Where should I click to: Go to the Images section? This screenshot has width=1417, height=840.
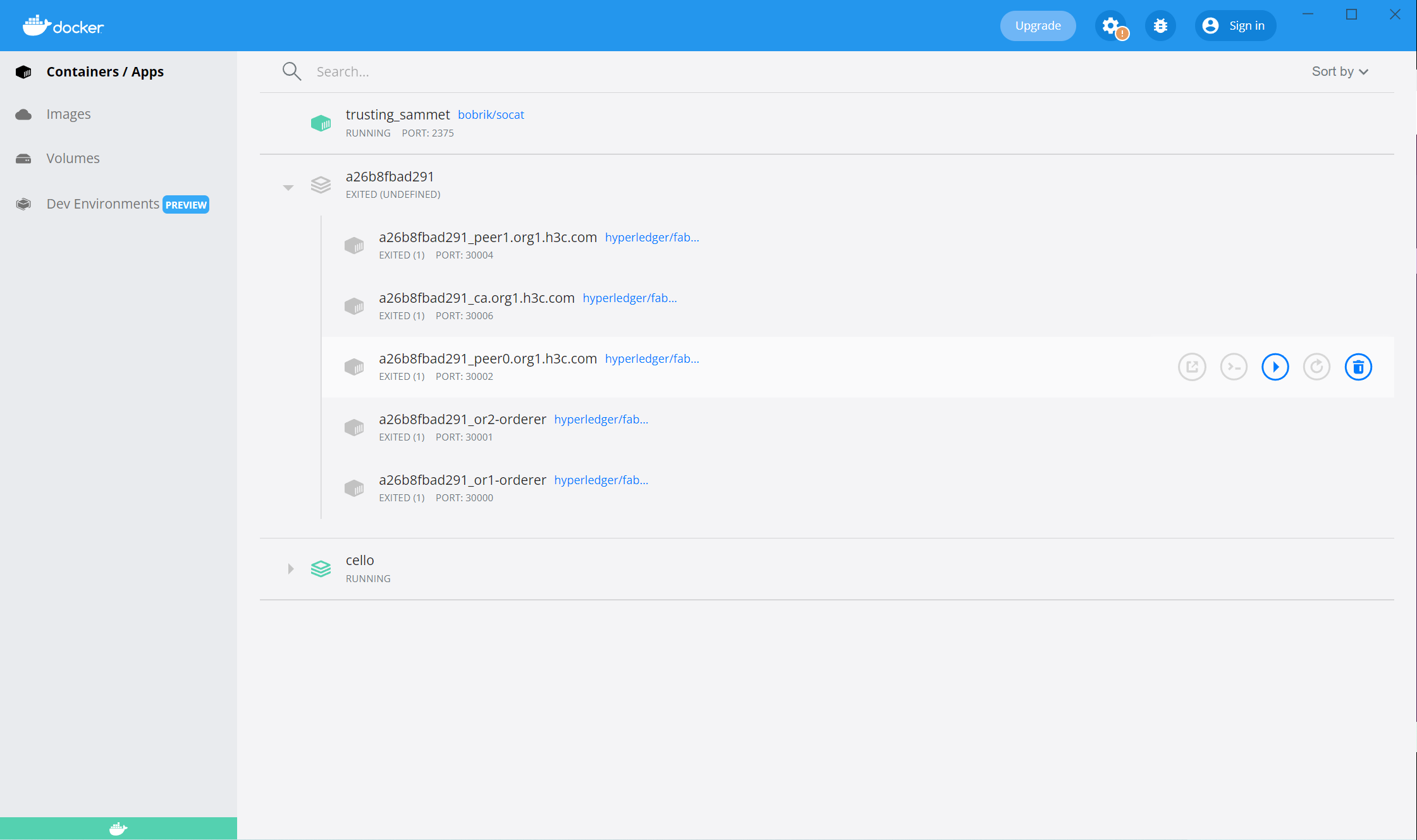(68, 114)
